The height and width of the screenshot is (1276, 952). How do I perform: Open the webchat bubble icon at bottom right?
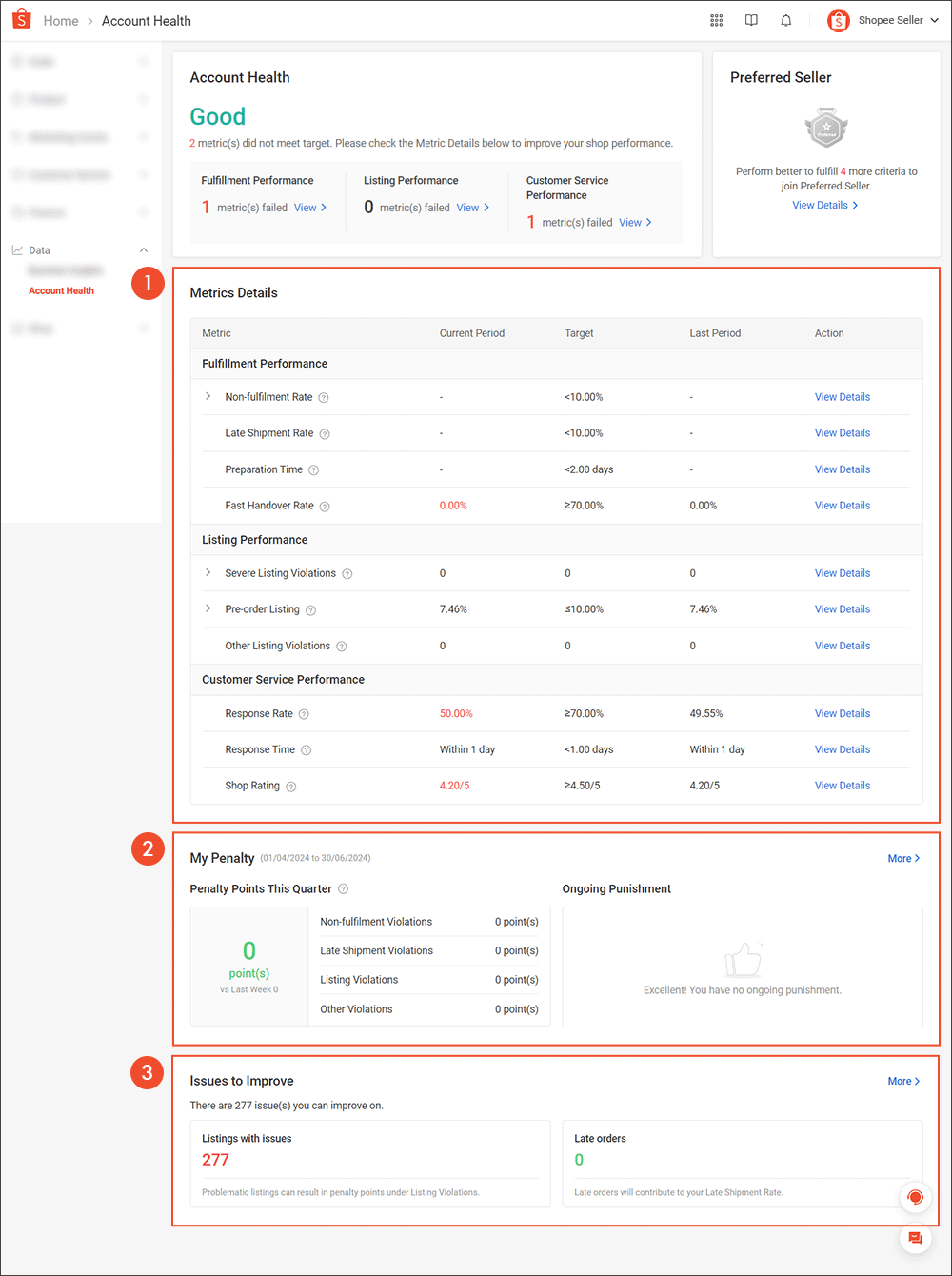pyautogui.click(x=915, y=1238)
